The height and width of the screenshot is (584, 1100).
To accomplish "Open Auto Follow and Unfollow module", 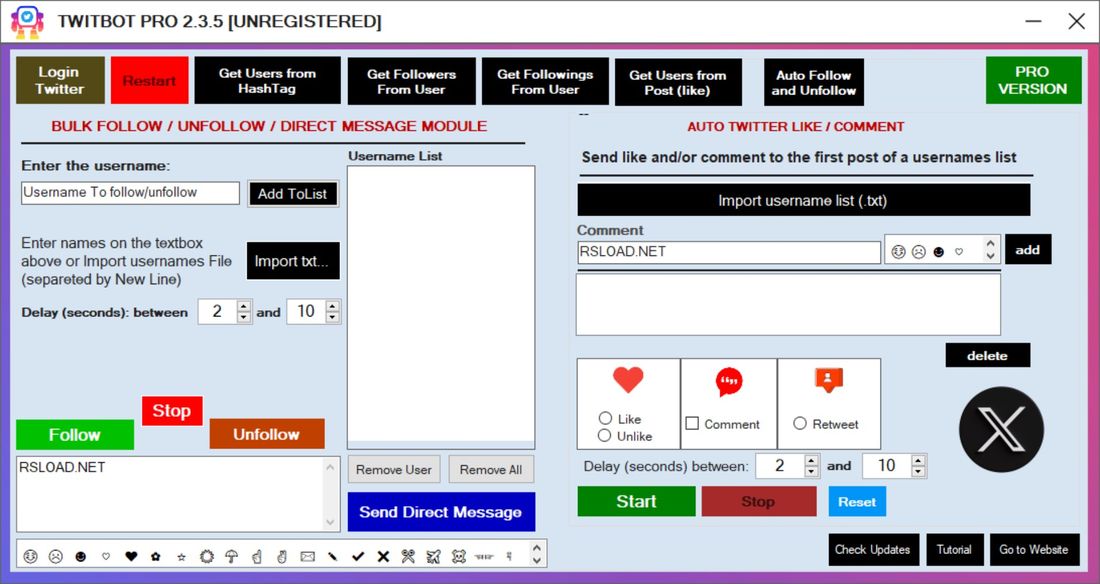I will (x=814, y=82).
